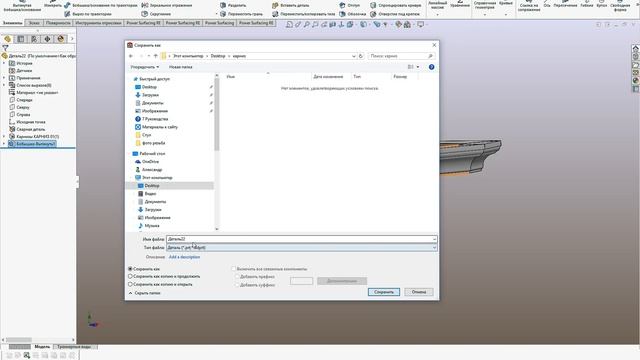Select OneDrive in navigation pane

coord(151,162)
